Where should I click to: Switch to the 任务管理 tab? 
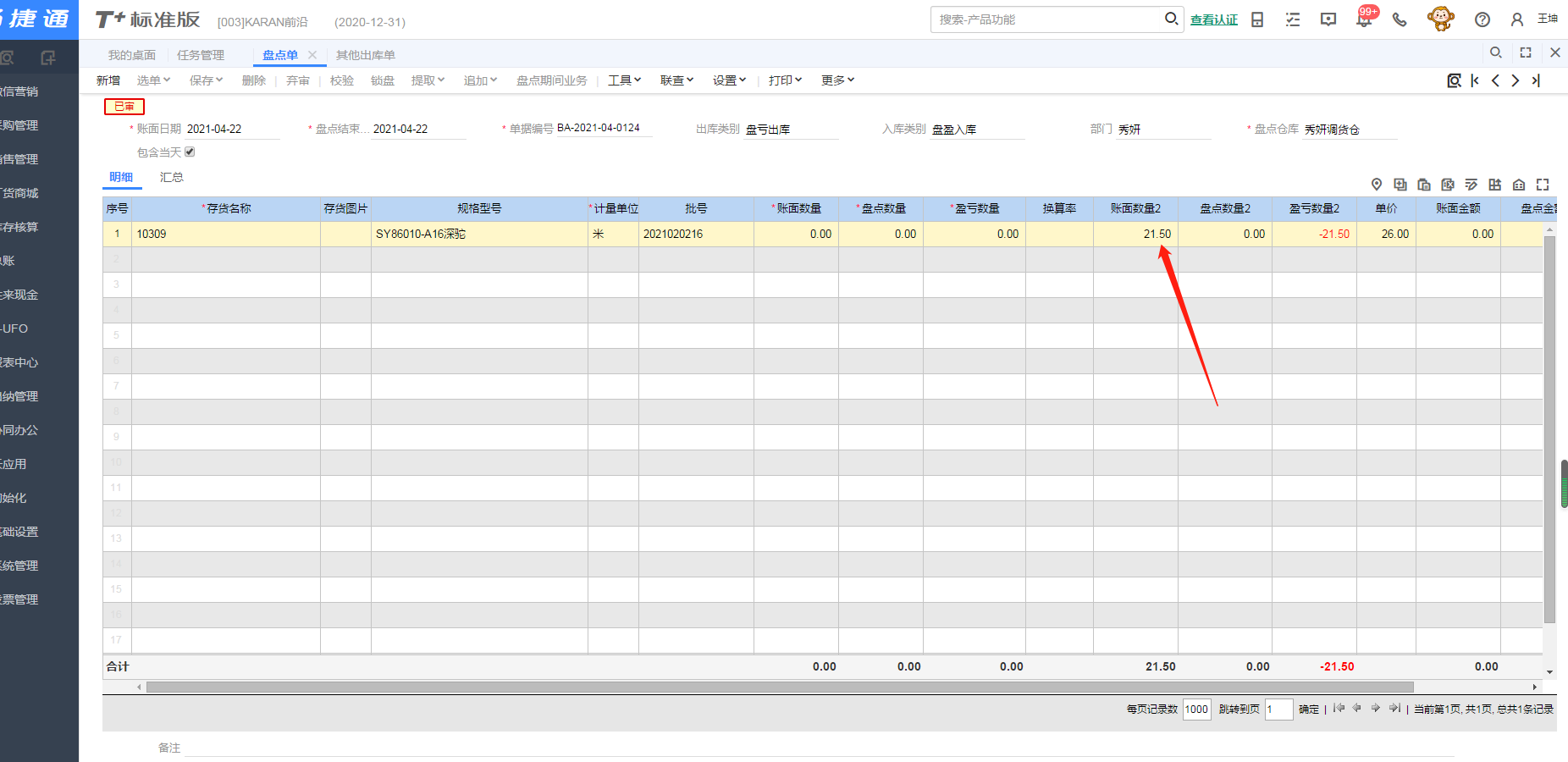click(201, 55)
